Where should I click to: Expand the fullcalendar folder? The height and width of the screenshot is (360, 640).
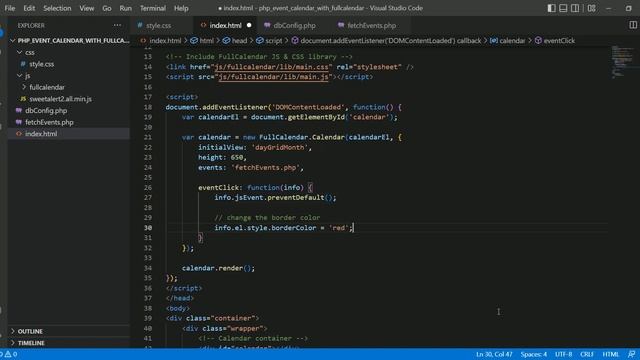pyautogui.click(x=69, y=87)
